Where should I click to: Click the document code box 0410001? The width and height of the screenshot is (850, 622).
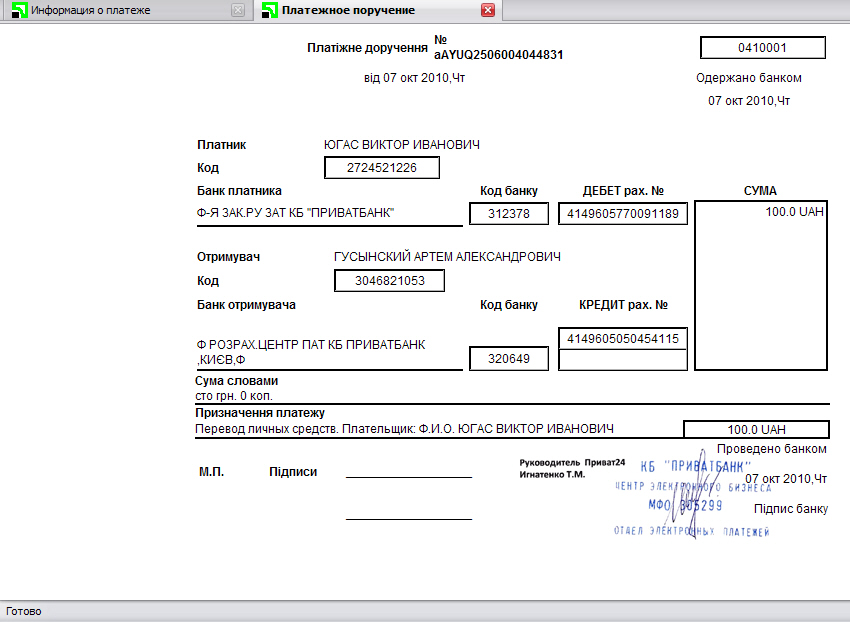coord(763,48)
